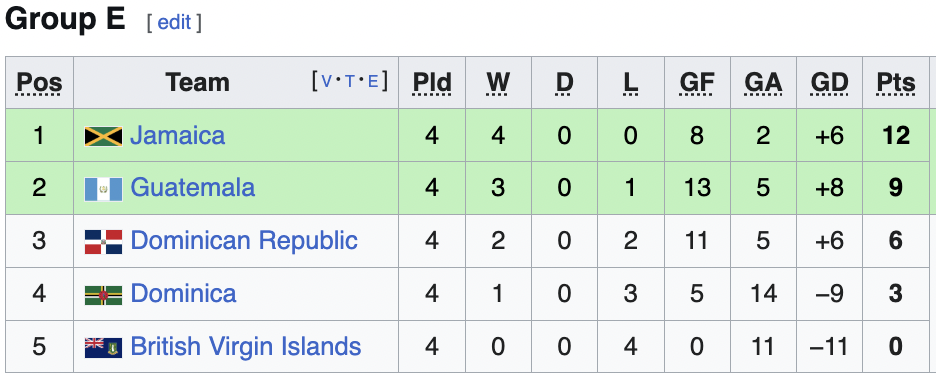The height and width of the screenshot is (376, 936).
Task: Click the V view-template link
Action: [327, 81]
